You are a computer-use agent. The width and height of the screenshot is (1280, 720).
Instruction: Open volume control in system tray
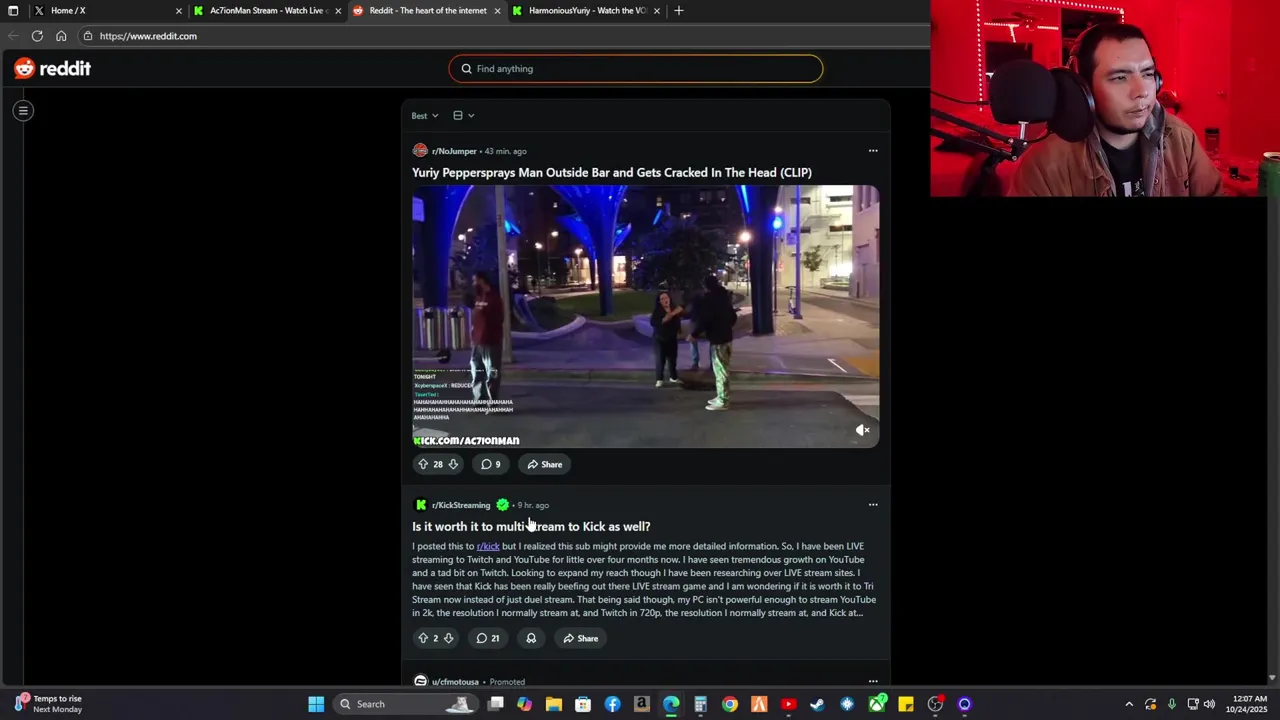click(1209, 704)
